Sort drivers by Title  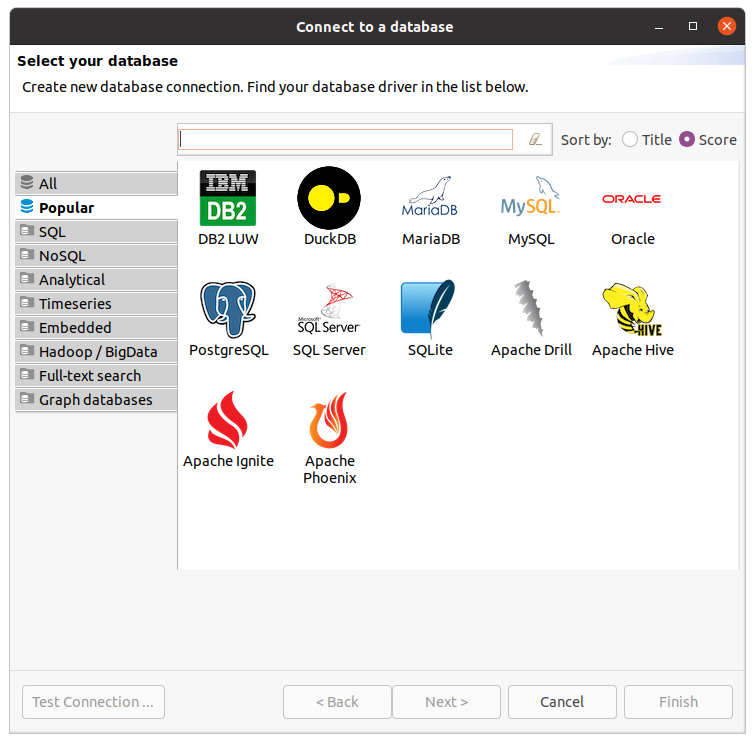click(x=630, y=140)
